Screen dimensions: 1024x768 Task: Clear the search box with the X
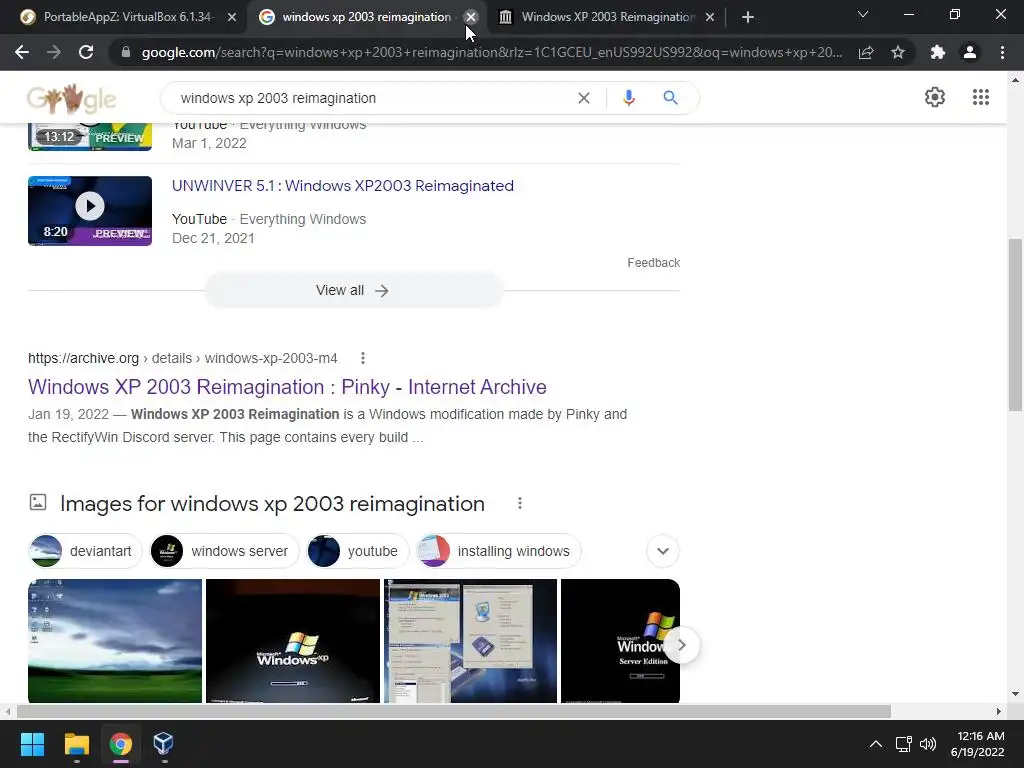[584, 98]
